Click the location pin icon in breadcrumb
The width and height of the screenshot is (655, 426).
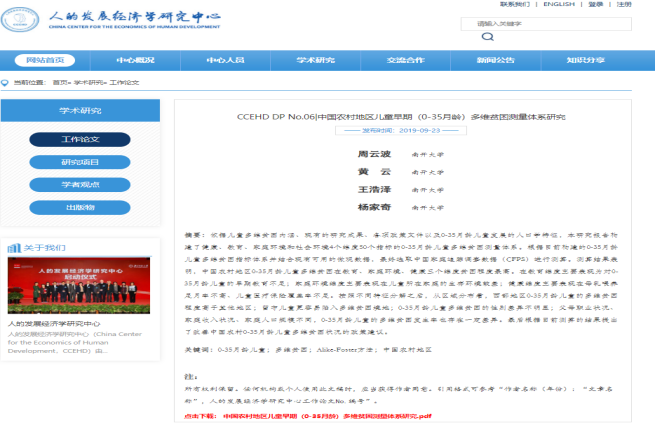tap(8, 82)
